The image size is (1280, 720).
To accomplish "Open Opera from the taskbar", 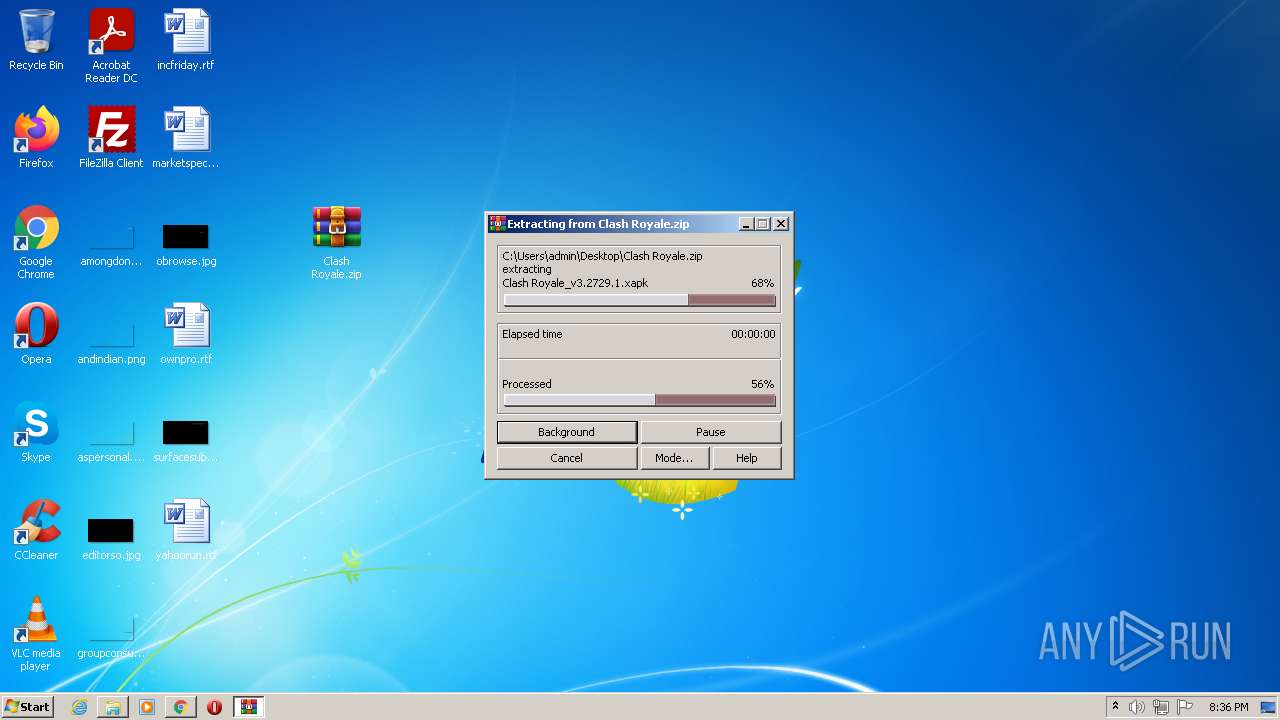I will point(214,707).
